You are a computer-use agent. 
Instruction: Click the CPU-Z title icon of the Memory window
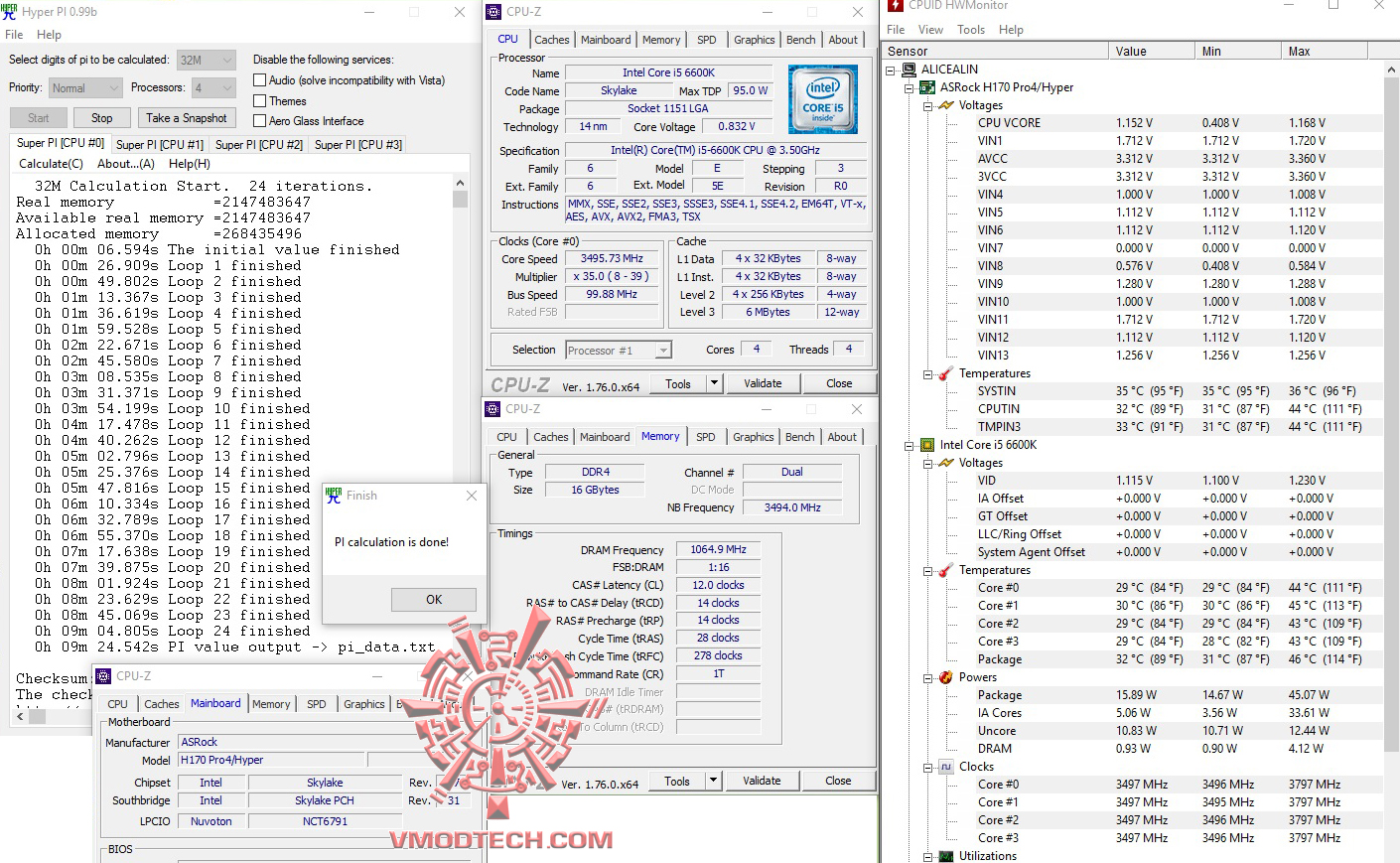492,409
